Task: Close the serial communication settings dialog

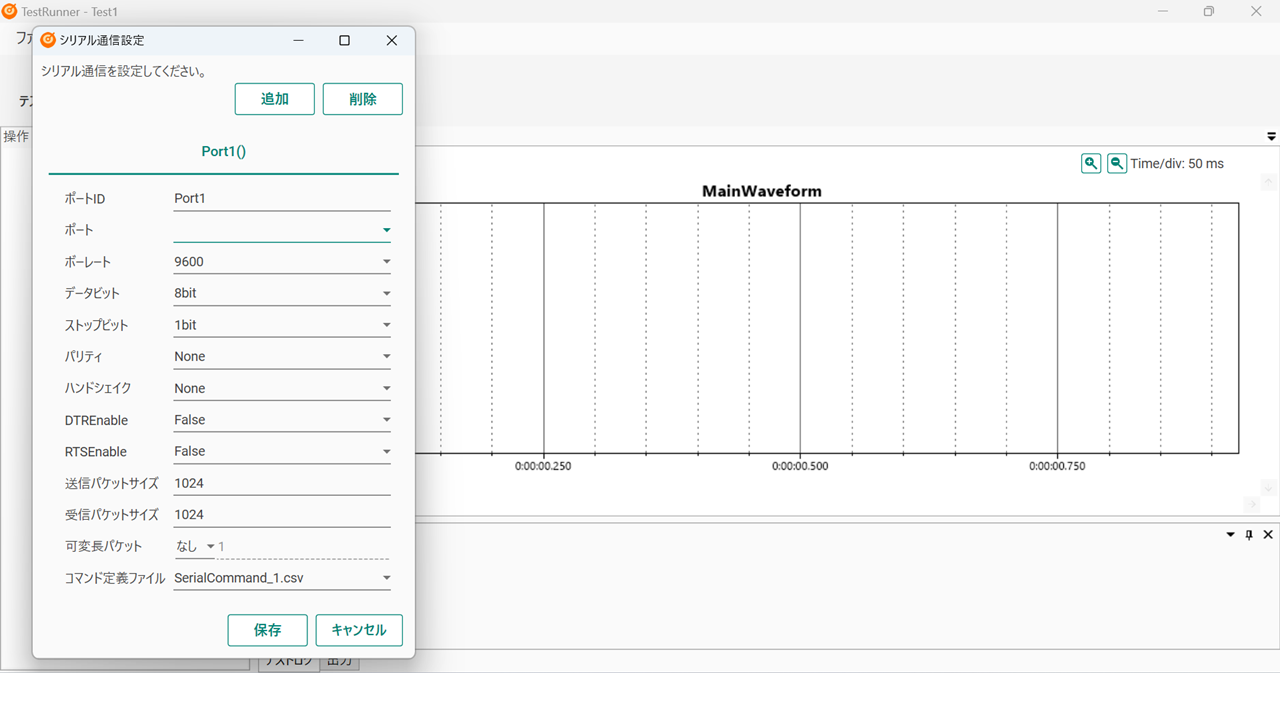Action: [x=391, y=40]
